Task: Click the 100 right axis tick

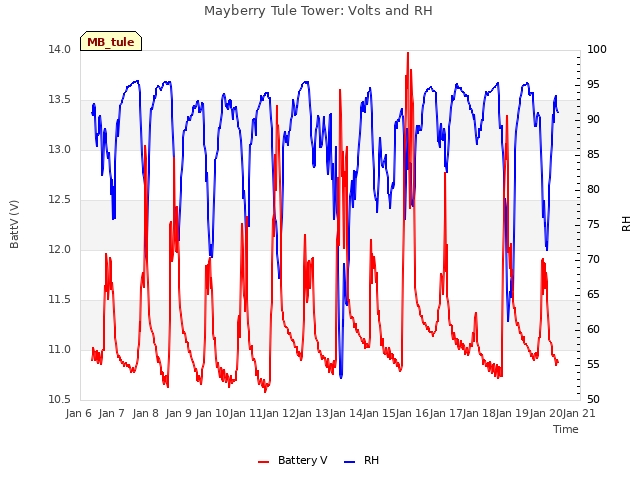Action: click(x=597, y=49)
